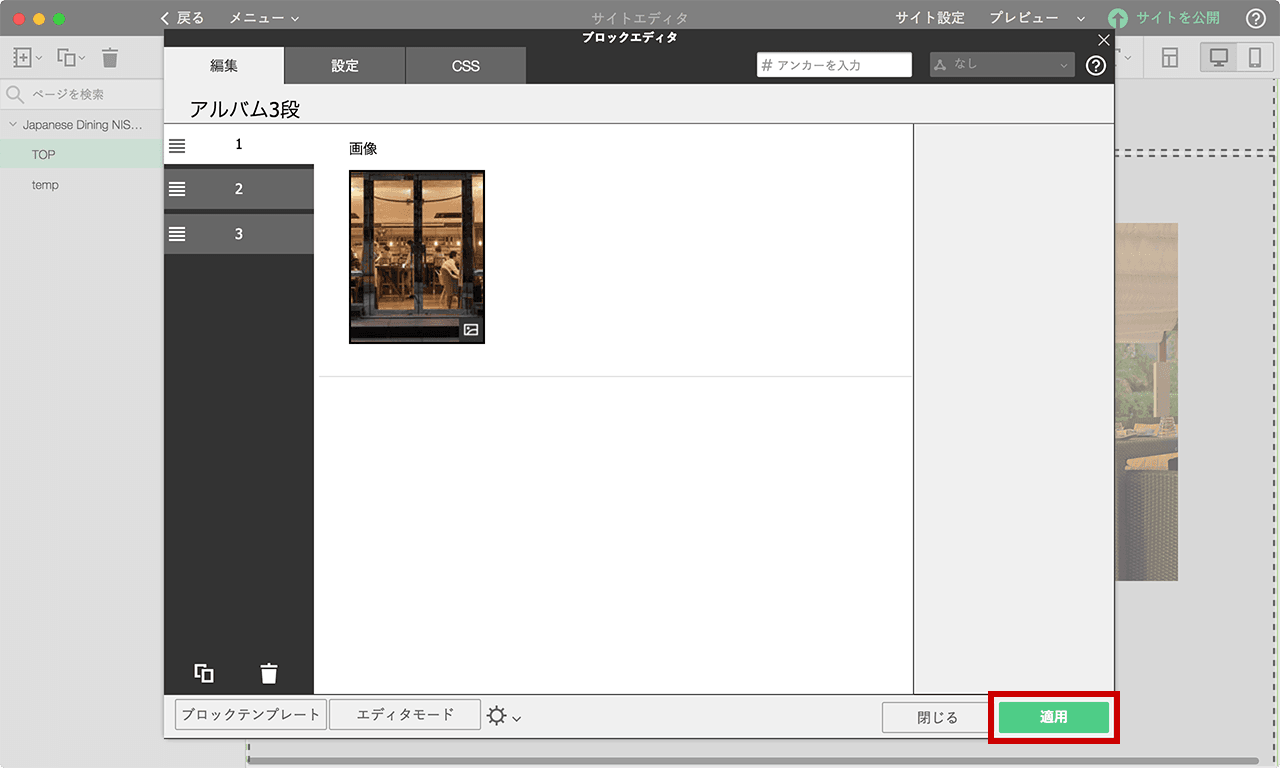Open the ブロックテンプレート block template button
Screen dimensions: 1280x768
point(251,714)
